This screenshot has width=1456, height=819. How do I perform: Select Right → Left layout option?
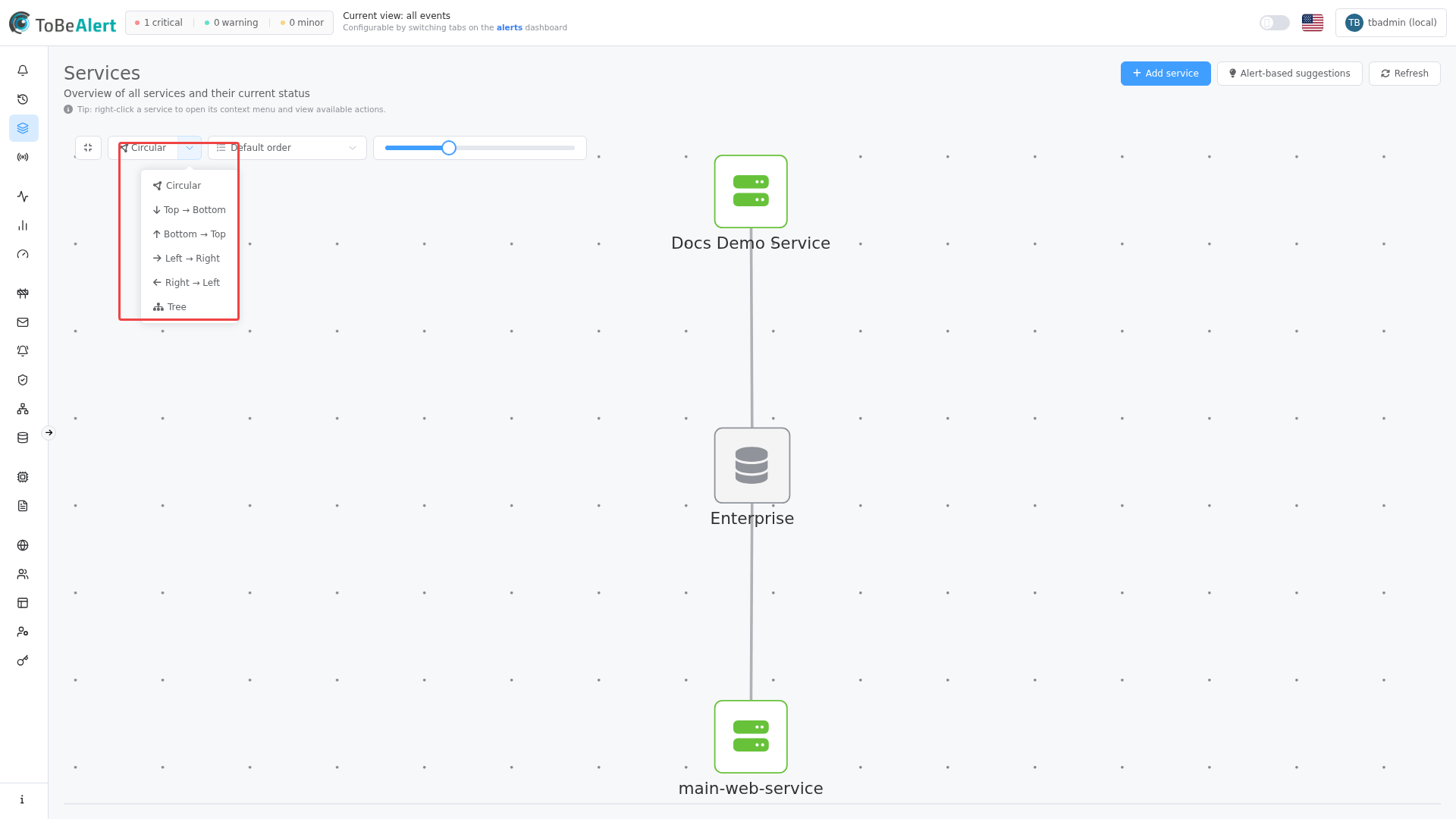[x=189, y=283]
